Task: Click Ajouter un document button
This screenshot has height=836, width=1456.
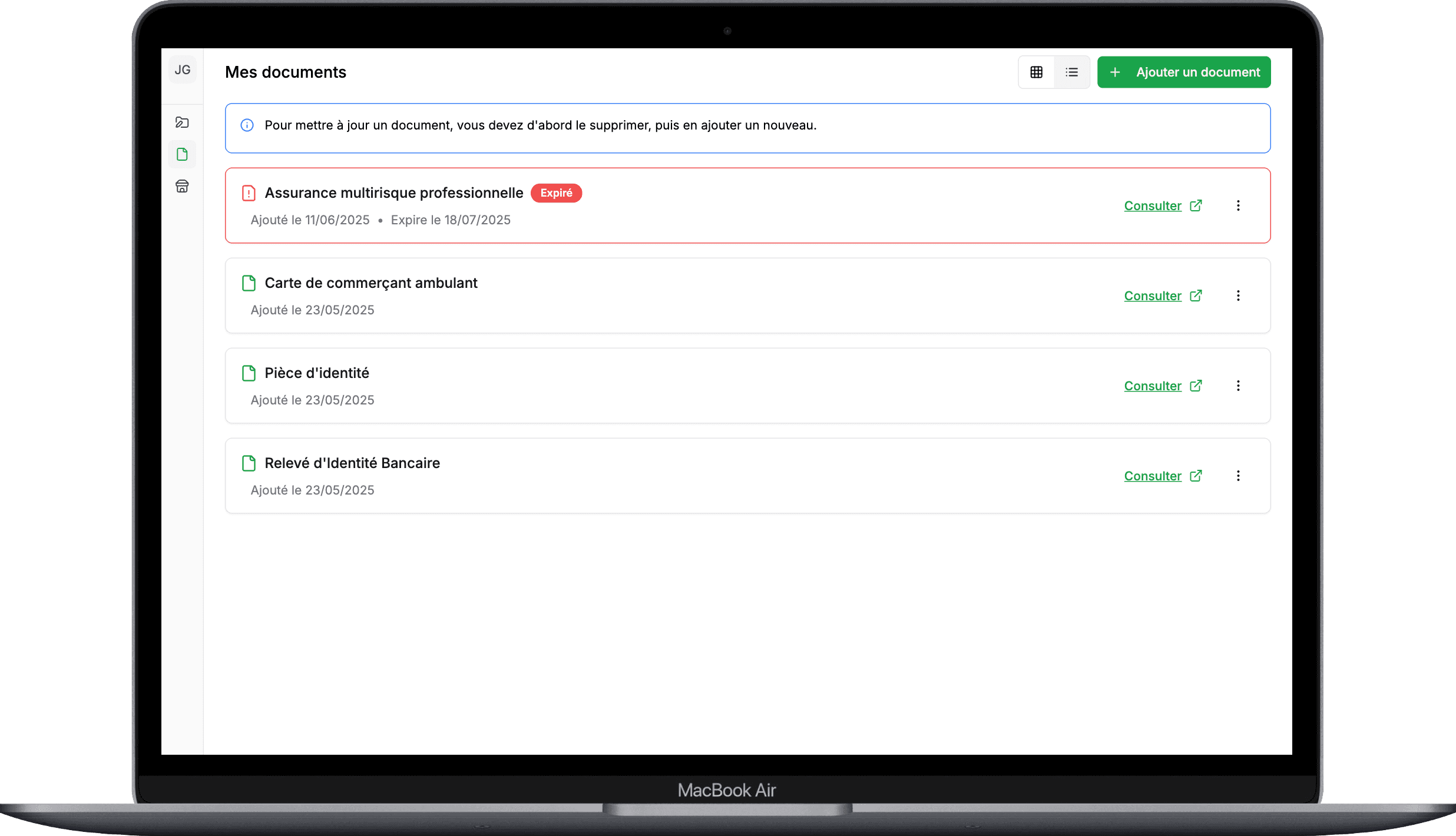Action: [1184, 72]
